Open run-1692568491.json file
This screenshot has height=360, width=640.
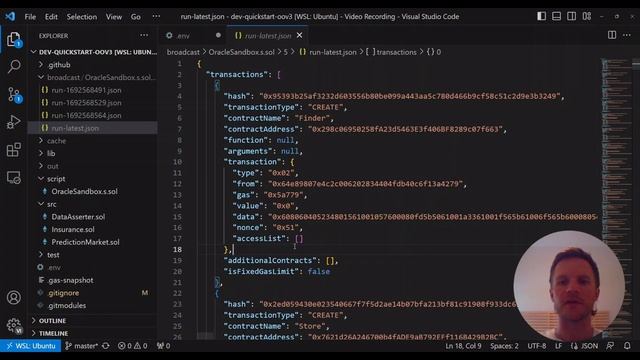(x=94, y=90)
